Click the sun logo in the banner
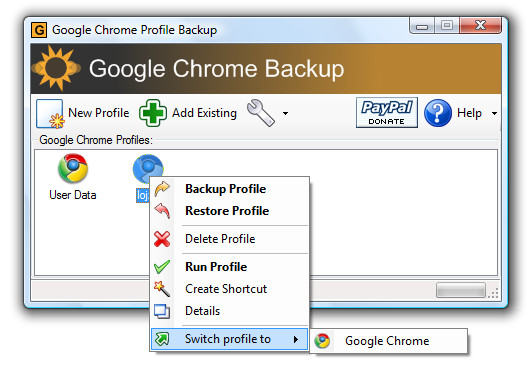The image size is (530, 365). (x=56, y=68)
